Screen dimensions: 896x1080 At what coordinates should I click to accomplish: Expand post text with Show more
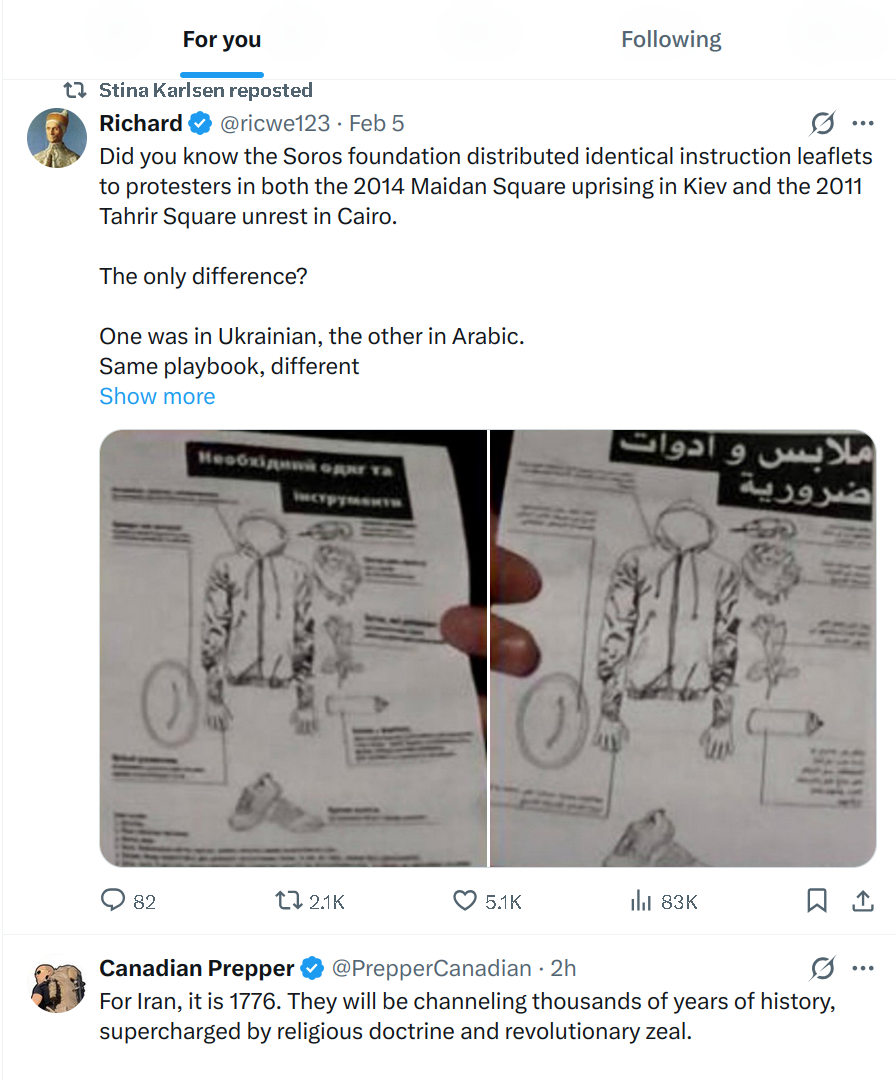[x=157, y=396]
